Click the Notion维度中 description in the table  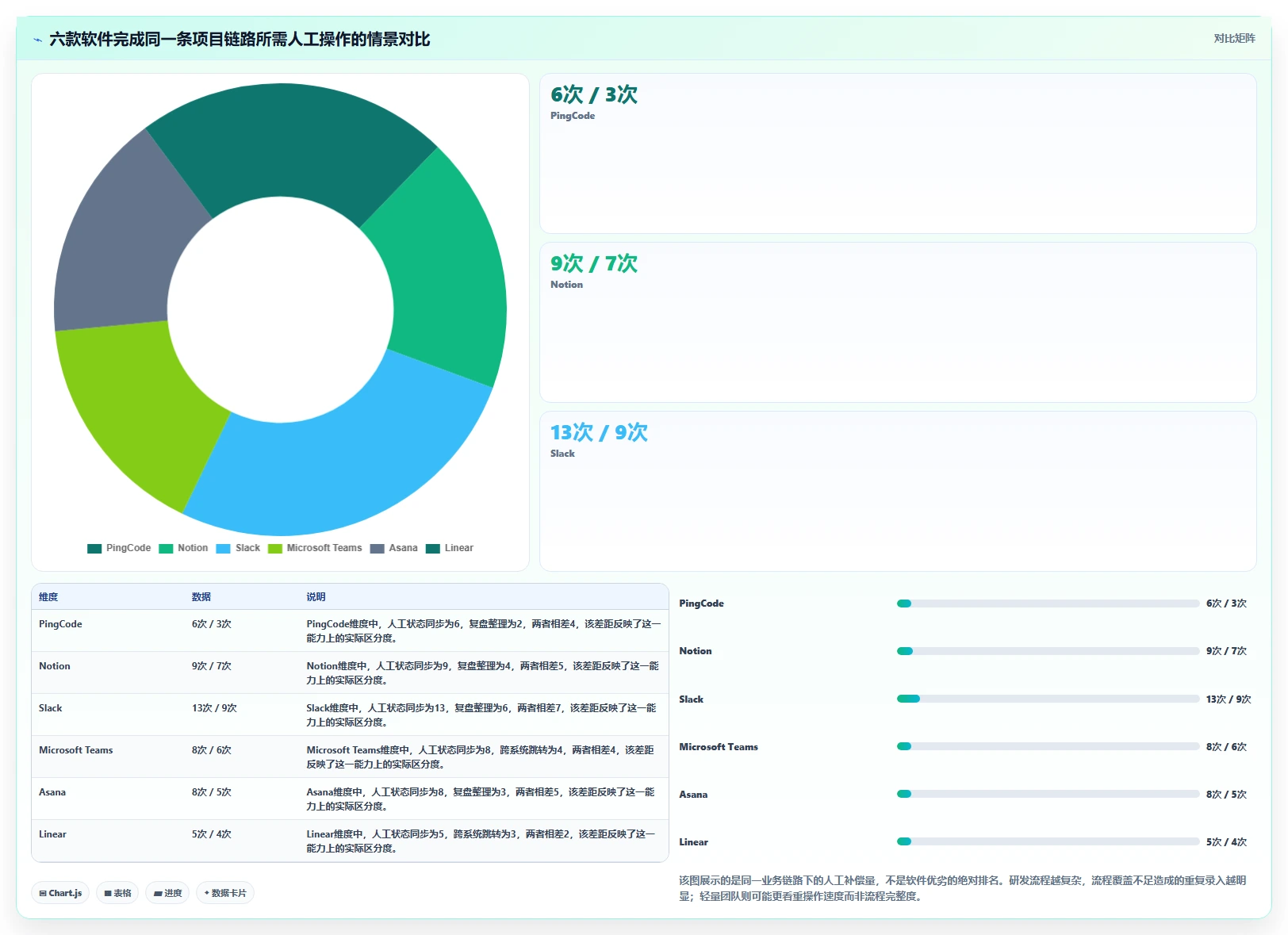[483, 673]
